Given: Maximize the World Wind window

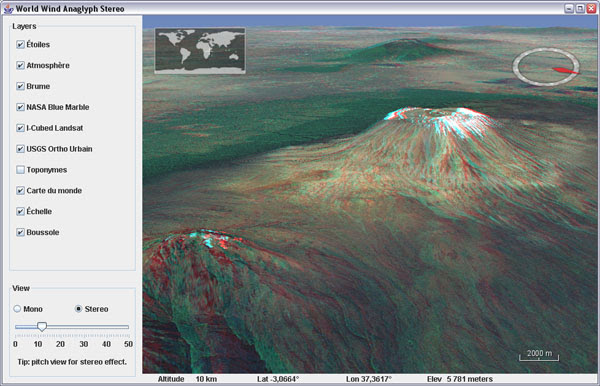Looking at the screenshot, I should click(580, 8).
